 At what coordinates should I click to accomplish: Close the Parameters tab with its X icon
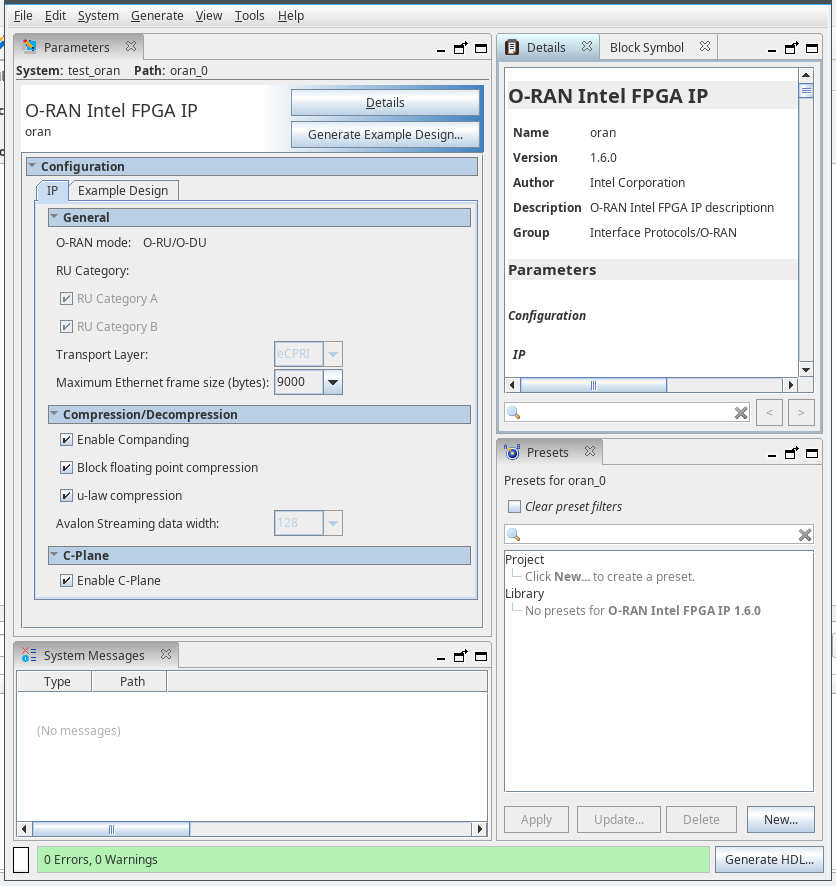pyautogui.click(x=130, y=46)
